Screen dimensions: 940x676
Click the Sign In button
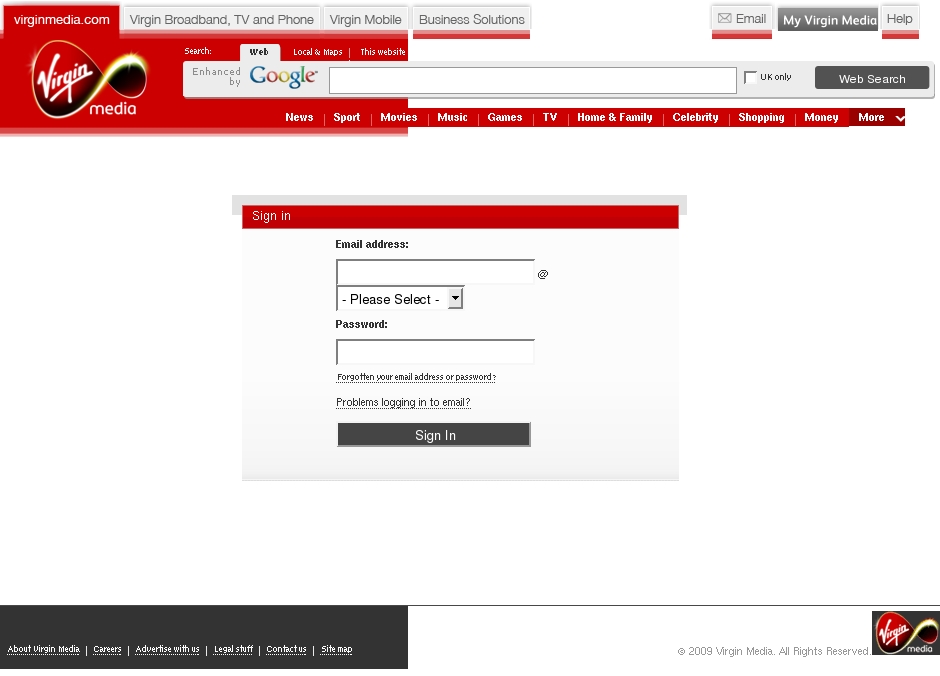pyautogui.click(x=434, y=435)
